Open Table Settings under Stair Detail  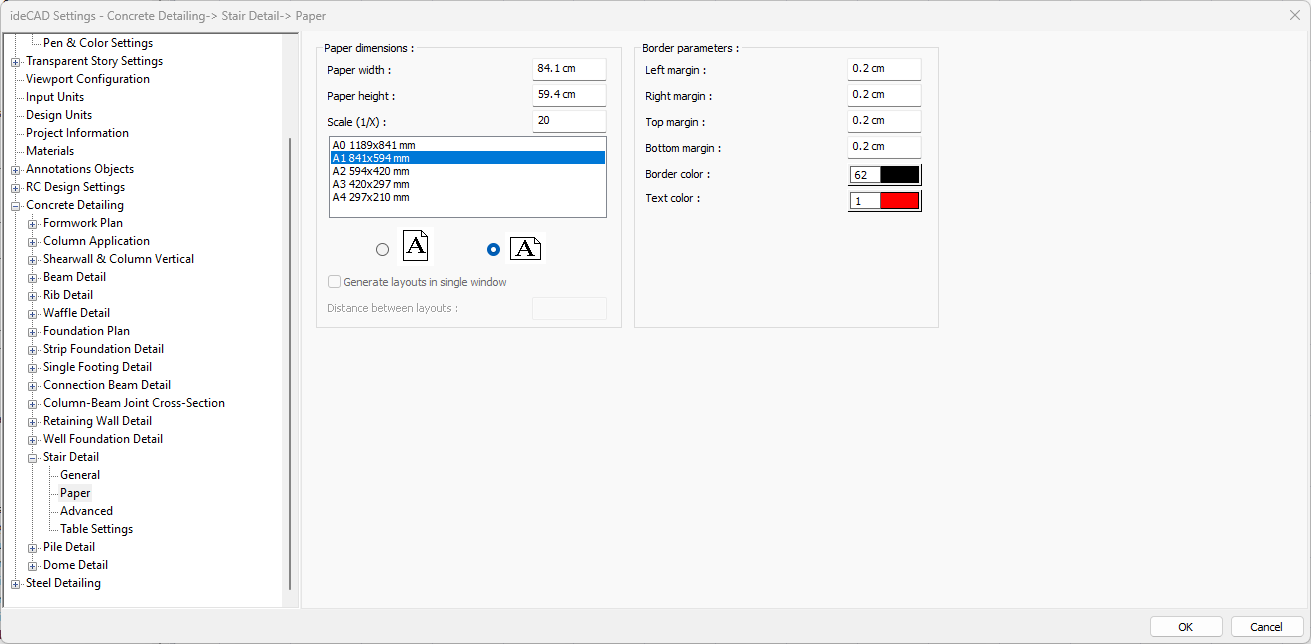pos(96,529)
